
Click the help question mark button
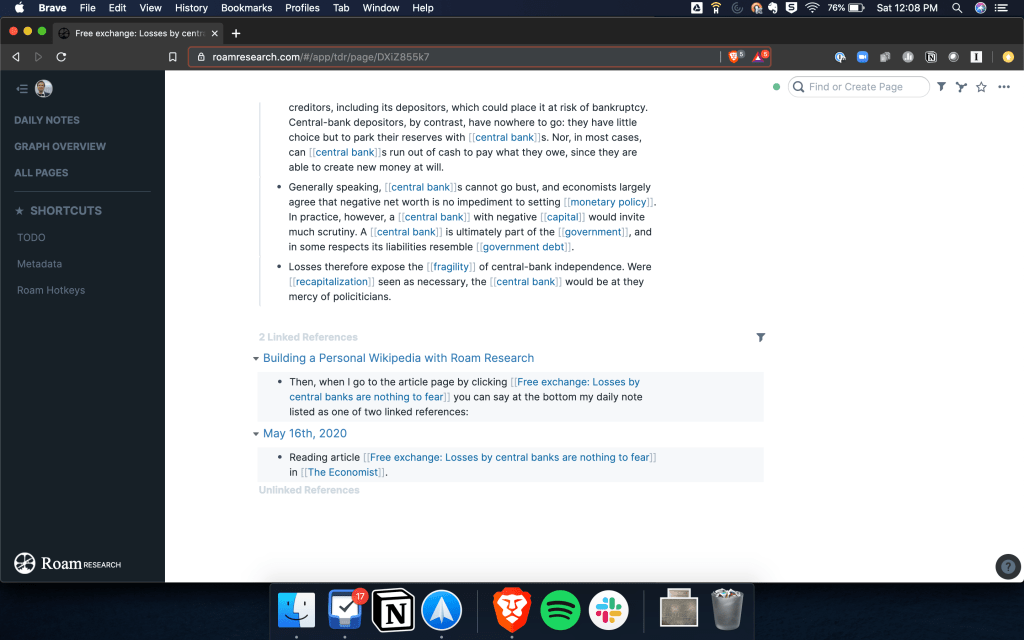pyautogui.click(x=1008, y=566)
